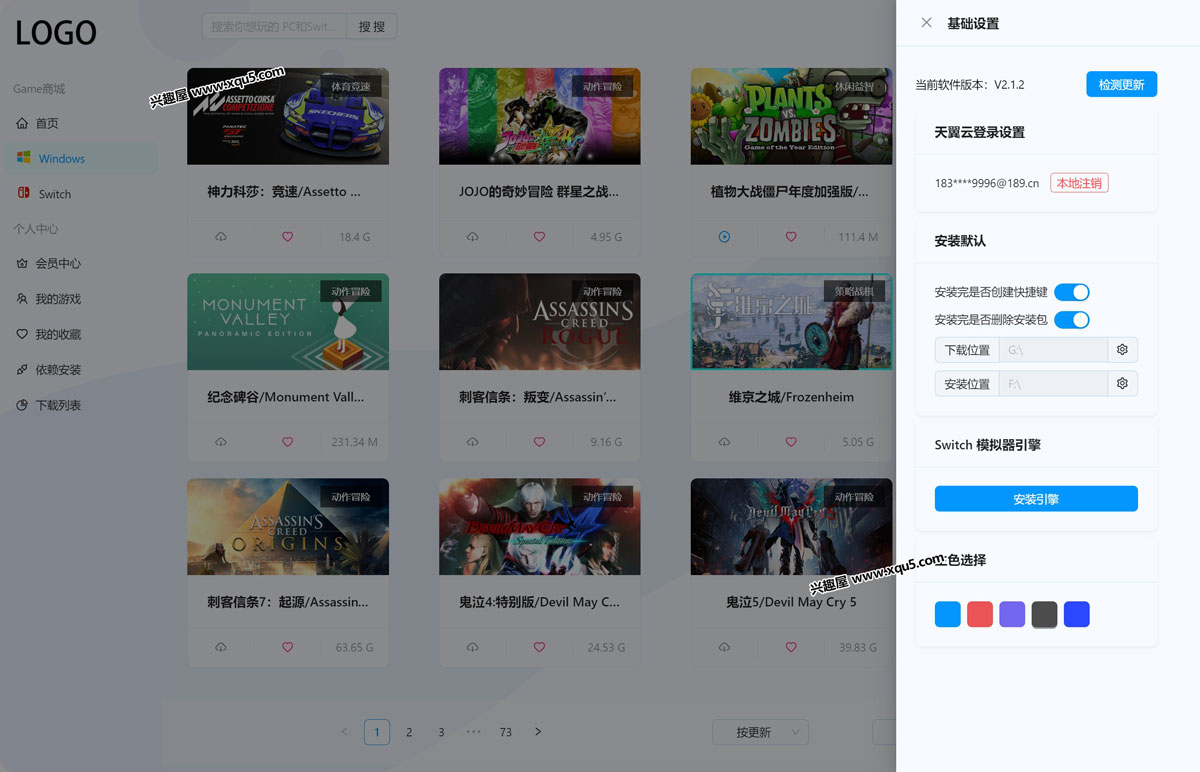Favorite 刺客信条7：起源 with heart icon
The width and height of the screenshot is (1200, 772).
pyautogui.click(x=288, y=647)
